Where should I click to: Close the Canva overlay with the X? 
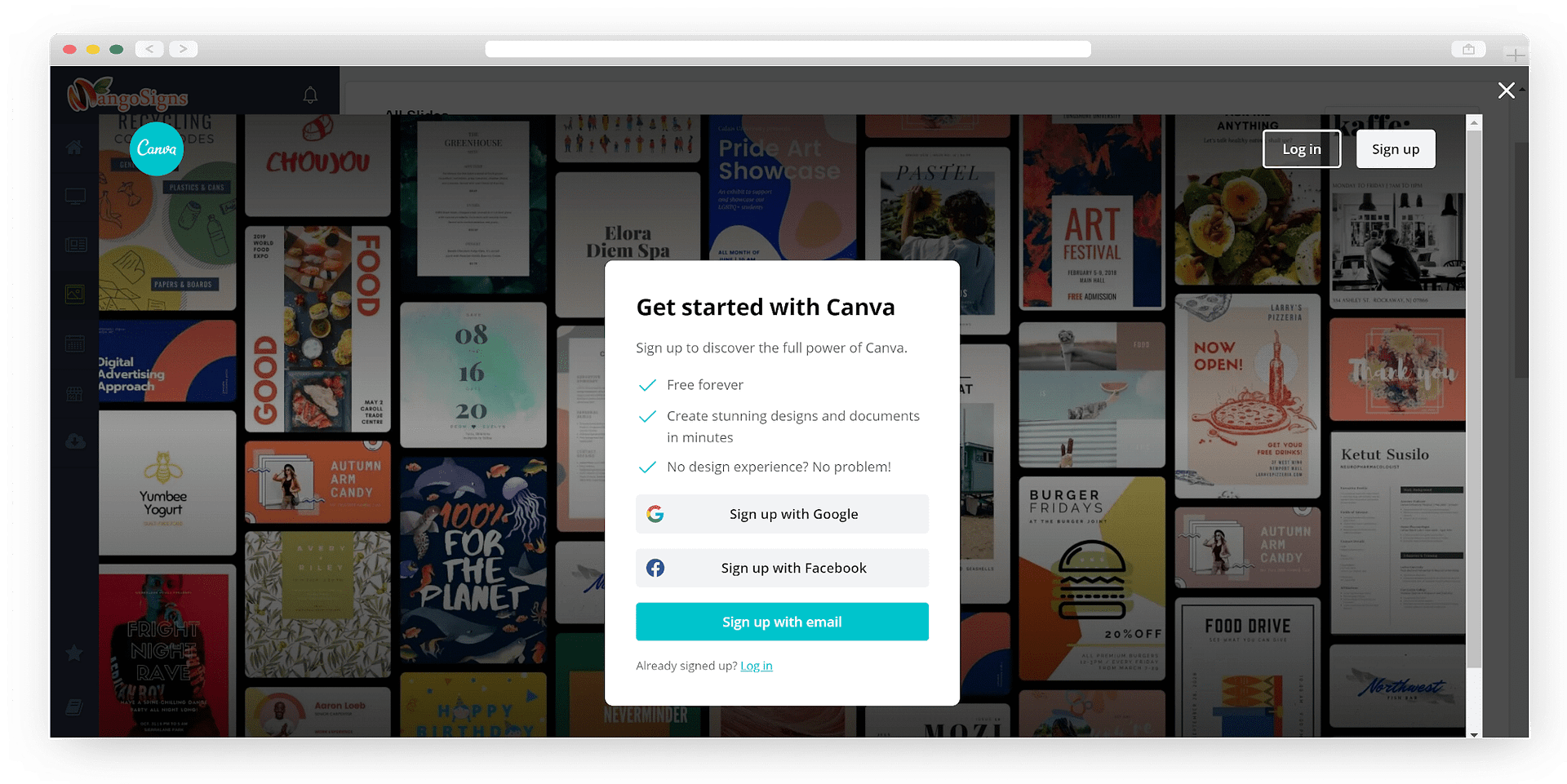[x=1506, y=91]
